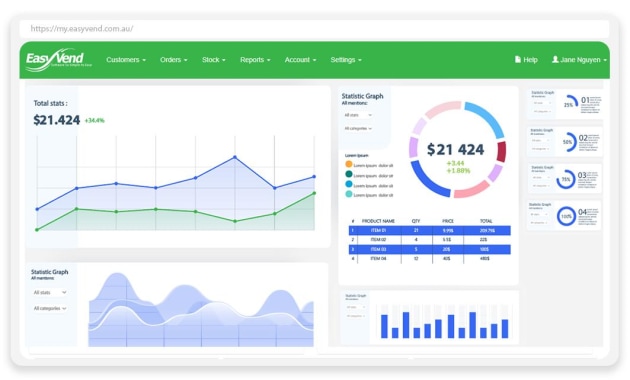Open All categories dropdown beside donut chart
The width and height of the screenshot is (630, 380).
click(358, 129)
